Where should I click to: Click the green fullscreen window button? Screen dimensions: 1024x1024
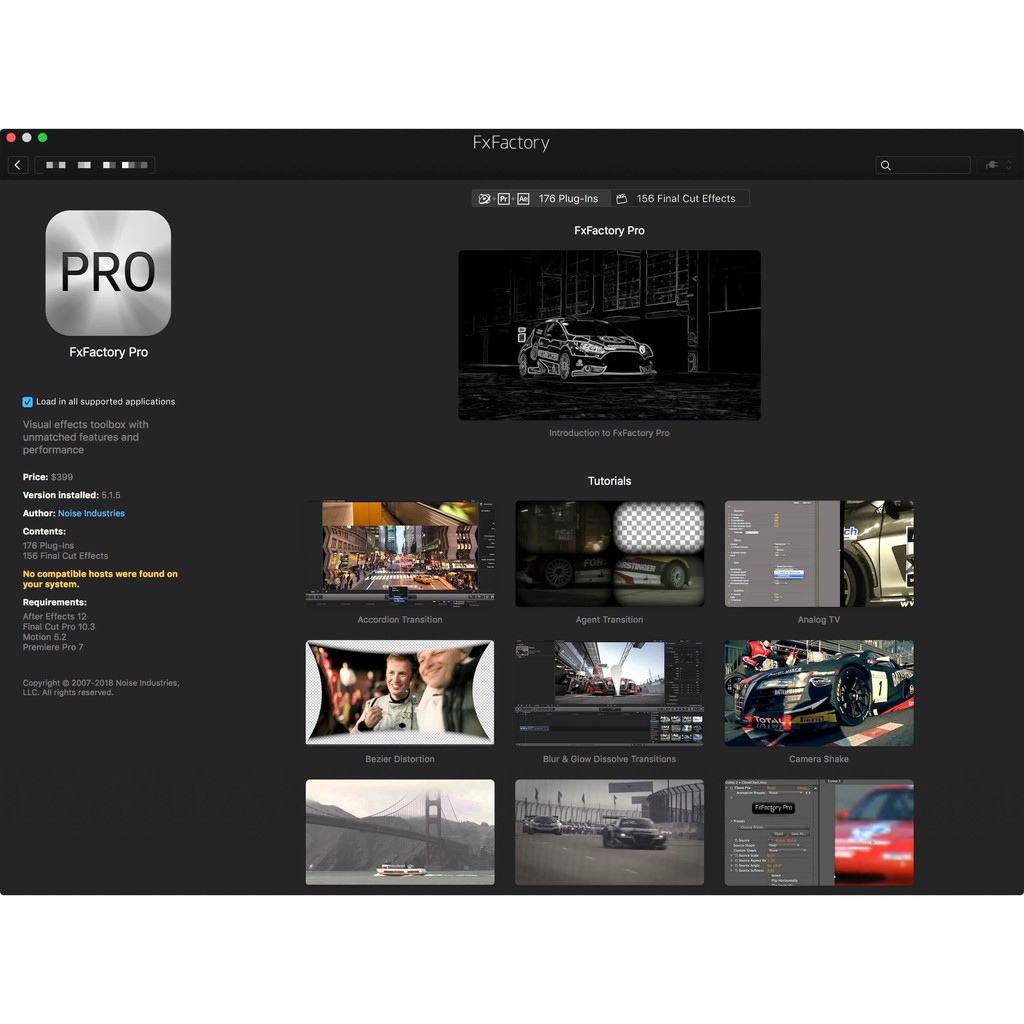(42, 137)
